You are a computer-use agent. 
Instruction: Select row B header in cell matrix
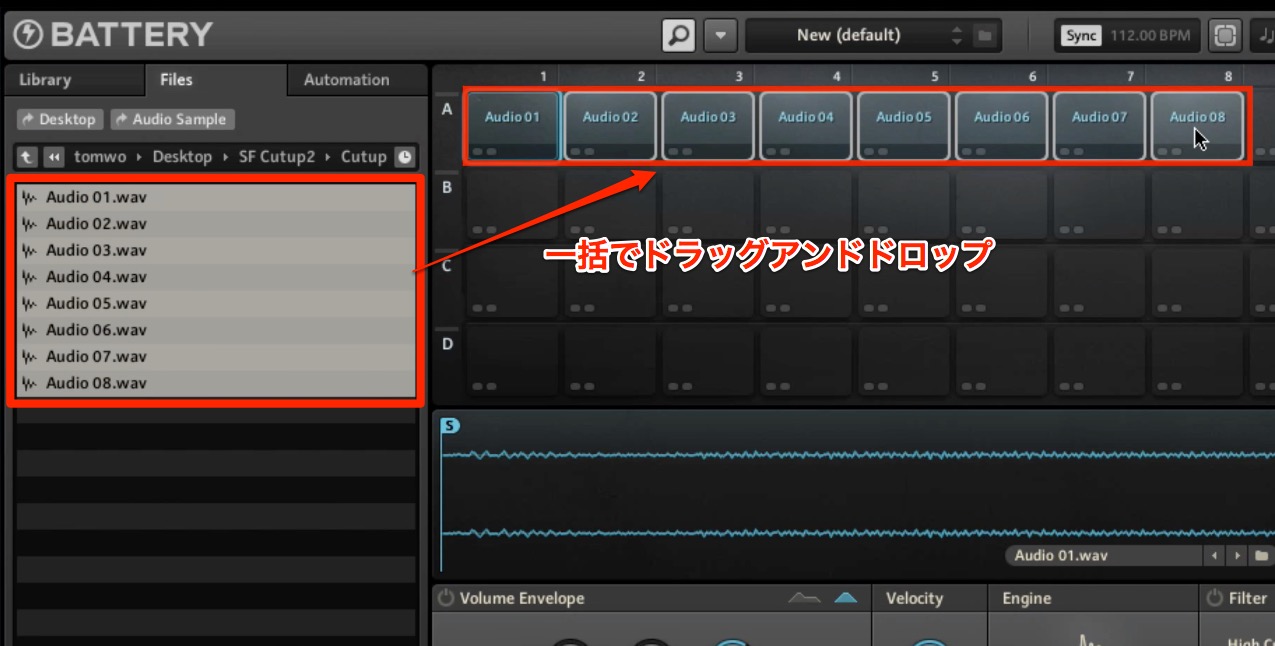tap(447, 187)
